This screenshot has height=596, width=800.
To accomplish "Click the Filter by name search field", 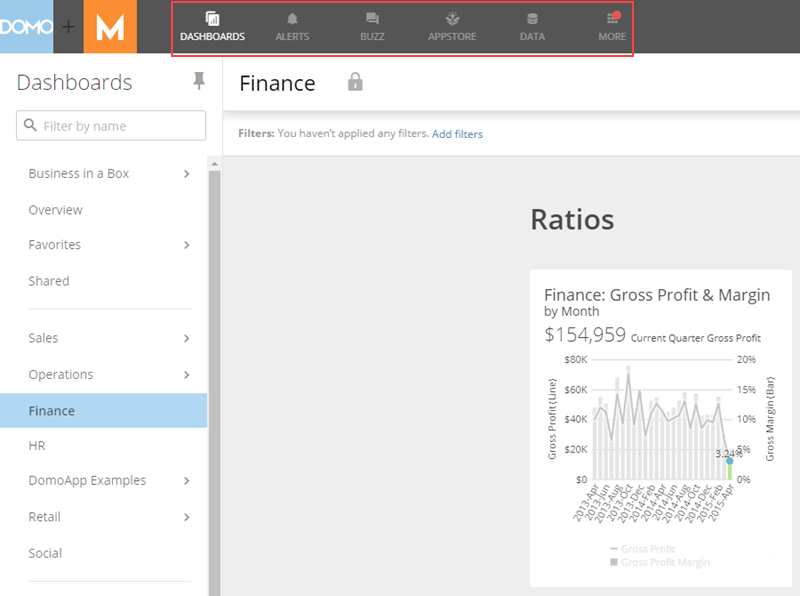I will coord(111,126).
